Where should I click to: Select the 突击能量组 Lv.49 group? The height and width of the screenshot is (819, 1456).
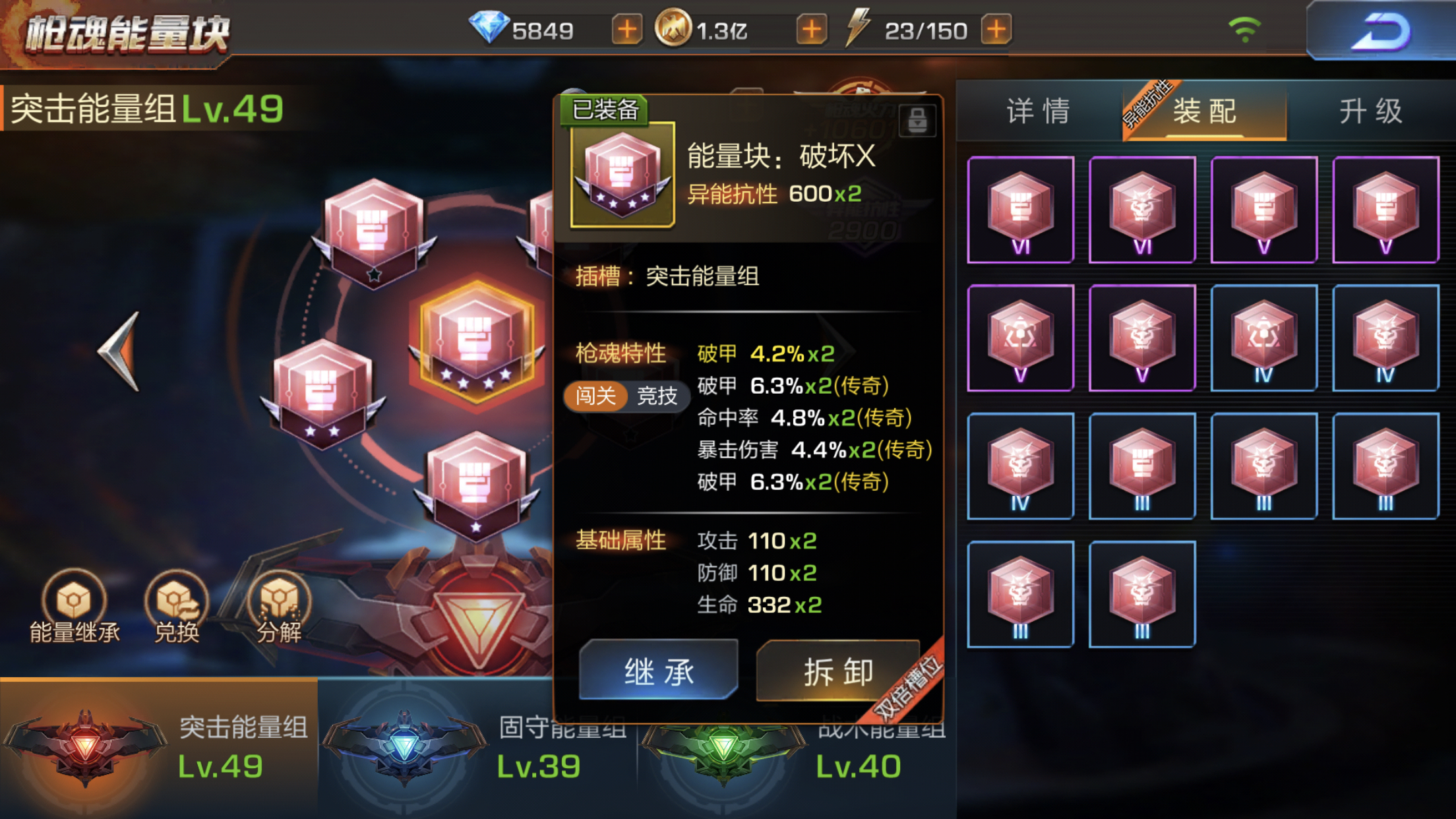tap(158, 748)
